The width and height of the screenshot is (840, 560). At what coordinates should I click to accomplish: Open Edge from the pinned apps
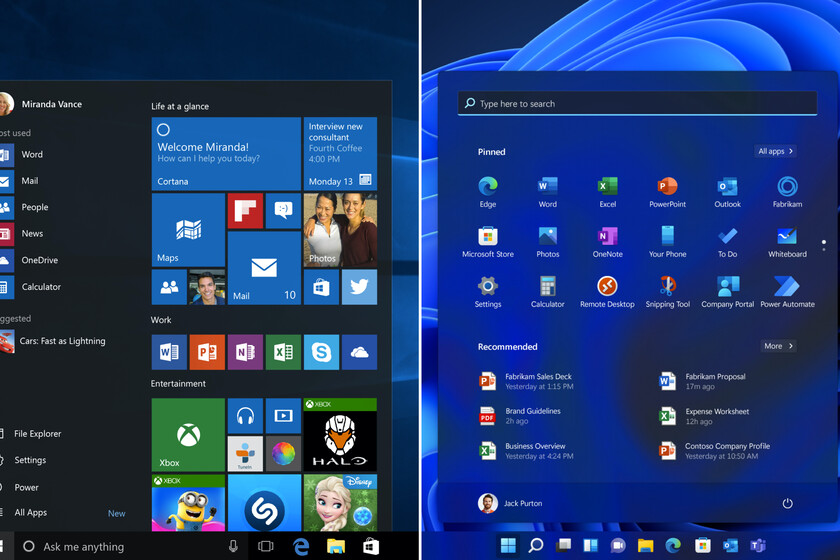click(487, 188)
